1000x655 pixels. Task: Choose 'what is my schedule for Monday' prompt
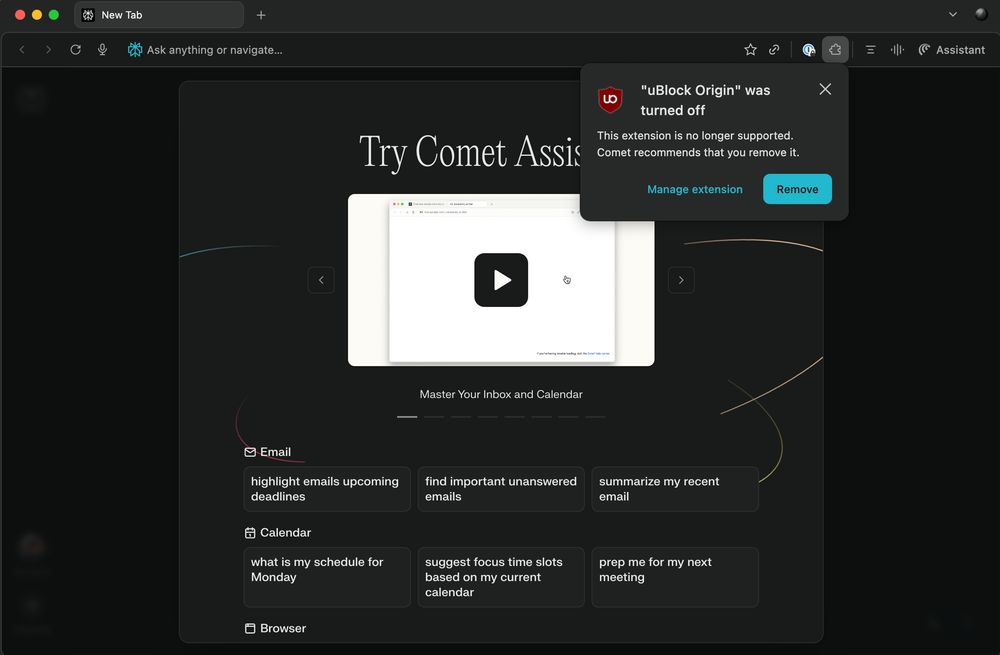pyautogui.click(x=327, y=577)
